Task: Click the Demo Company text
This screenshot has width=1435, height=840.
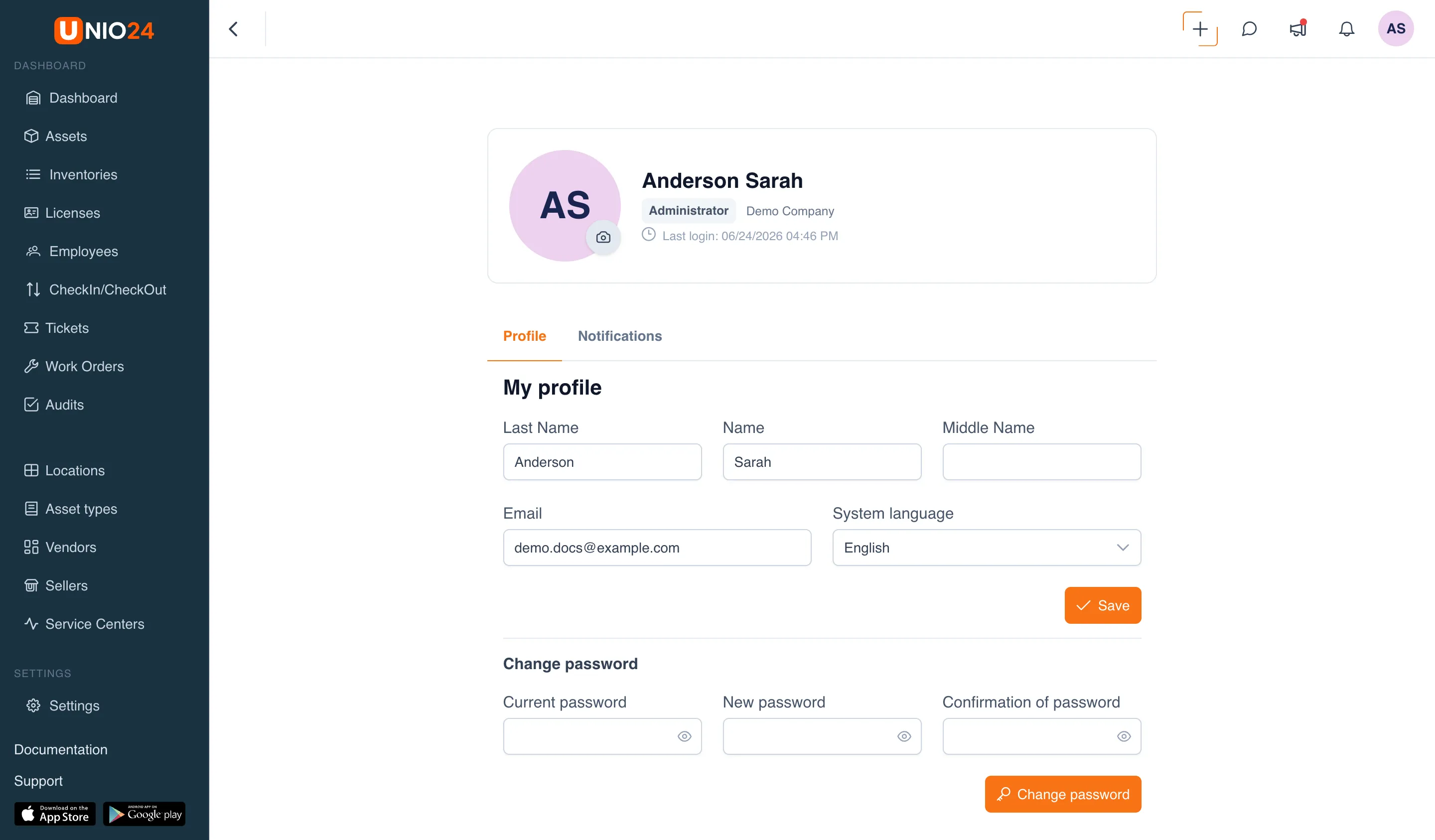Action: (790, 211)
